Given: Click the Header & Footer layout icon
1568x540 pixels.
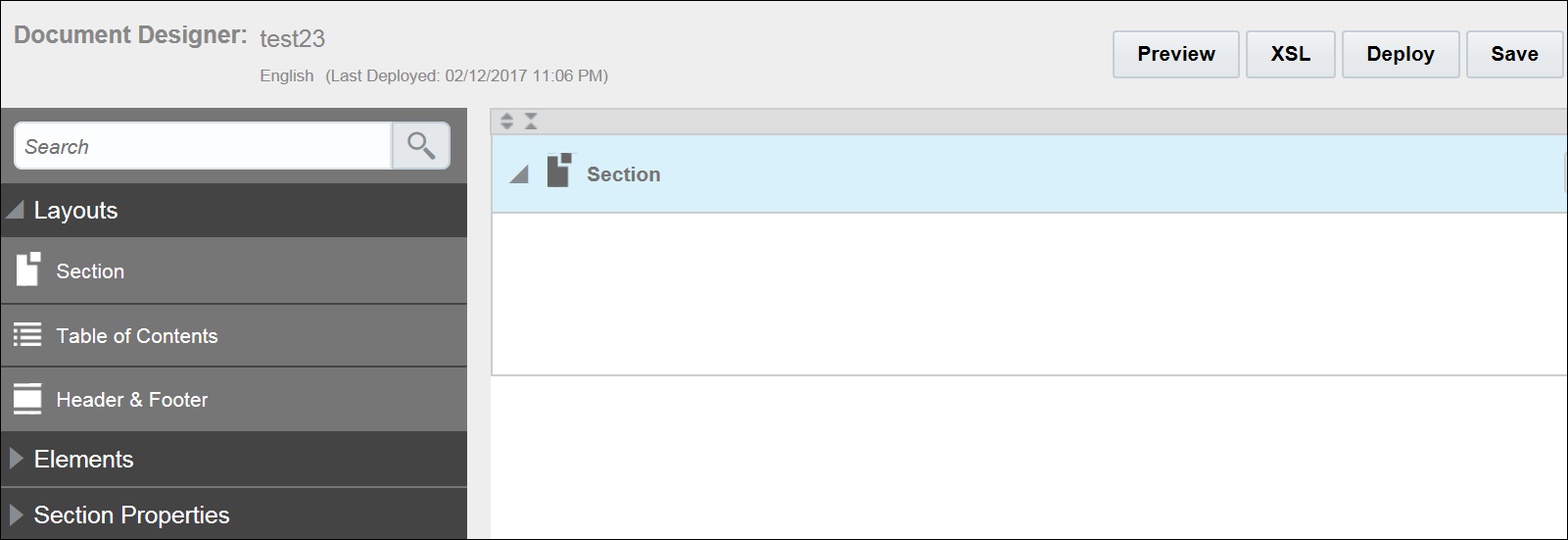Looking at the screenshot, I should (27, 399).
